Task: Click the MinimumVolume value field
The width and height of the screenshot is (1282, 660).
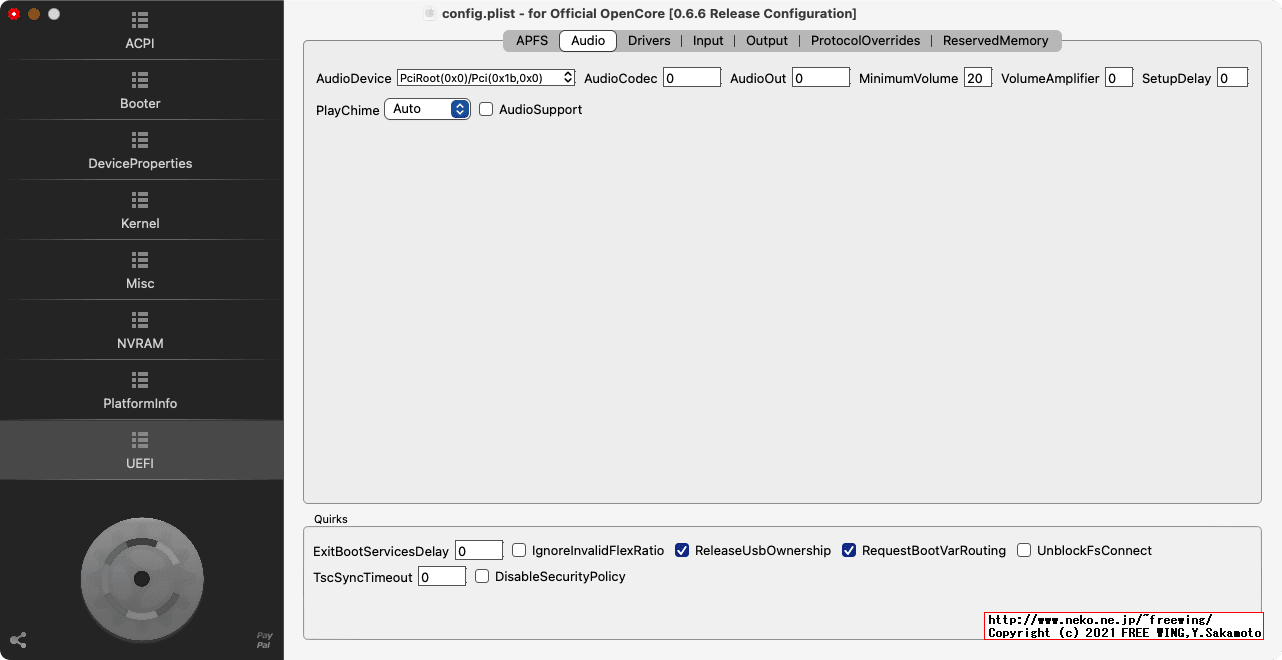Action: 978,77
